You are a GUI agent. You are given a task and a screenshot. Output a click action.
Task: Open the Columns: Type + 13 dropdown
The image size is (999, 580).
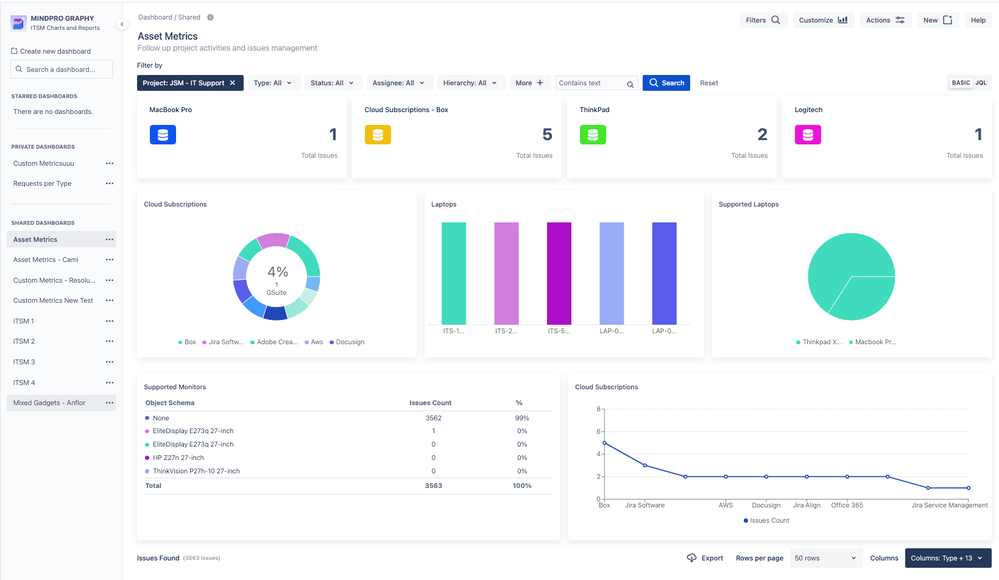(947, 558)
